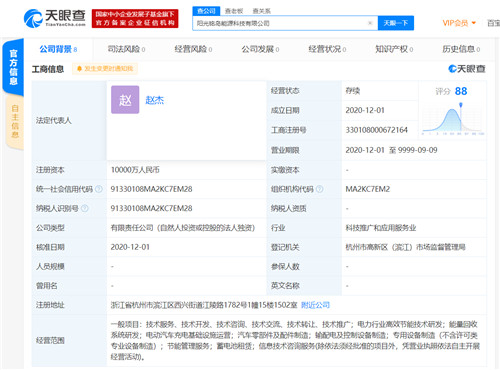Image resolution: width=500 pixels, height=370 pixels.
Task: Open the 公司发展 tab
Action: [x=260, y=49]
